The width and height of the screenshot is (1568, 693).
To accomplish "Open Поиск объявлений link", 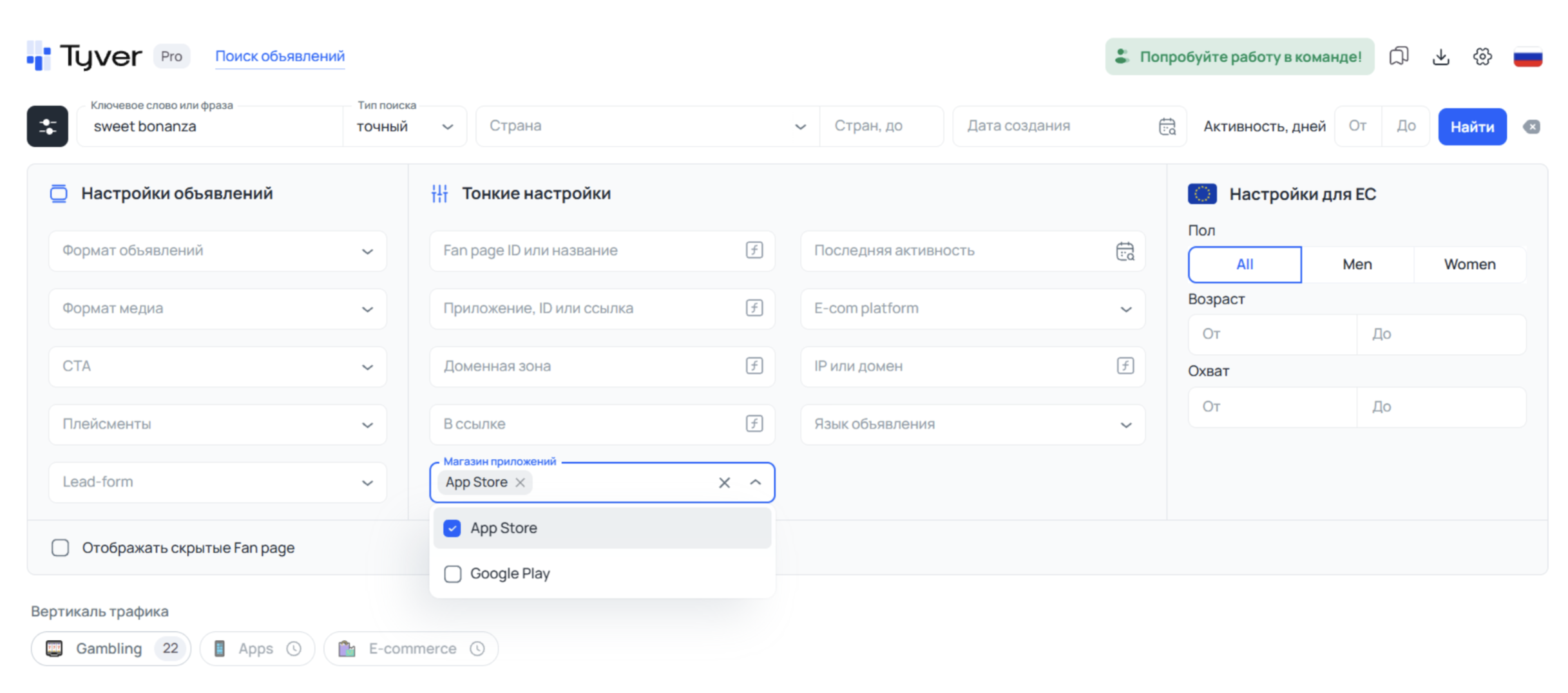I will pos(280,57).
